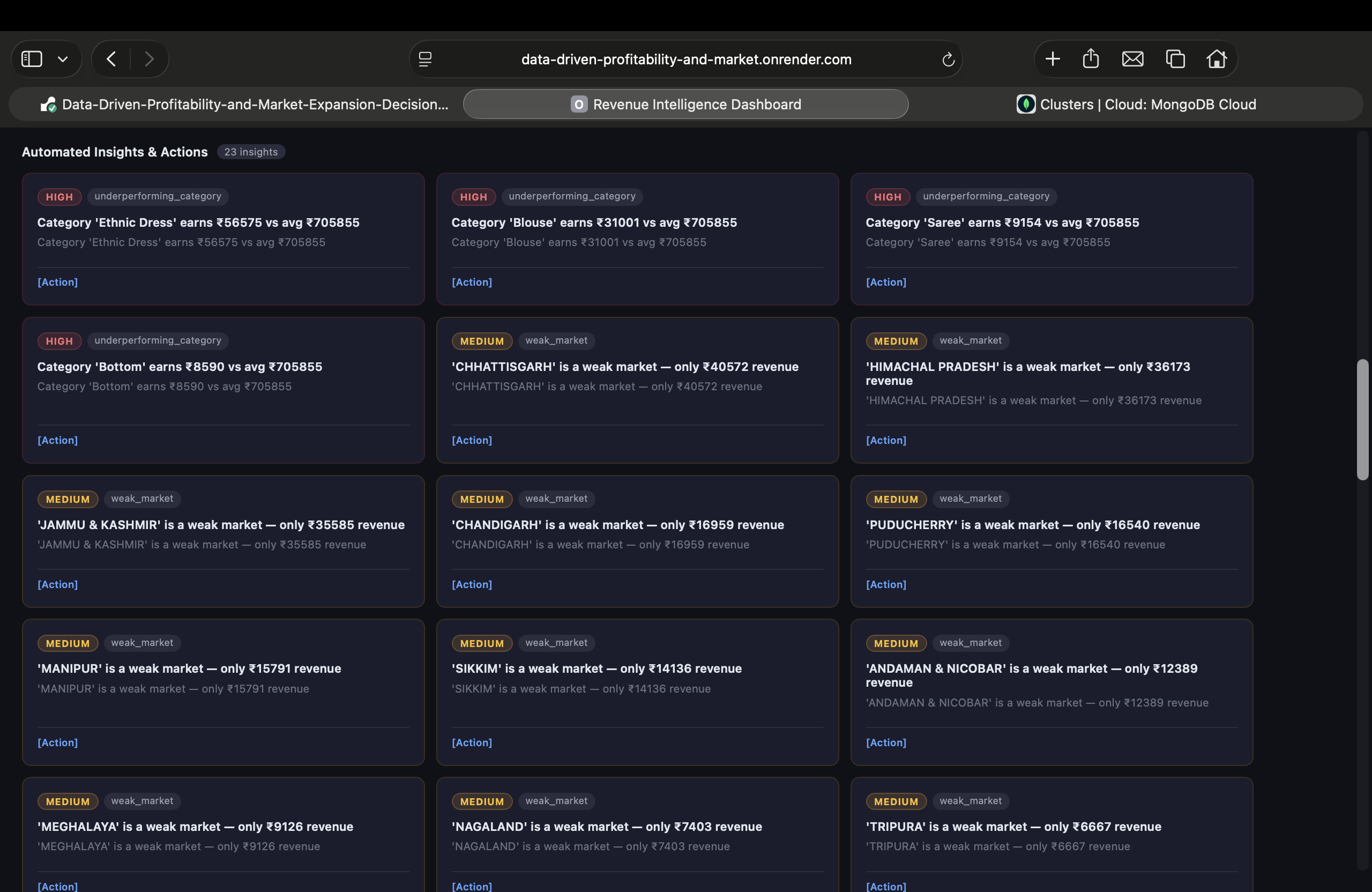Click the MEDIUM badge on CHHATTISGARH card
This screenshot has height=892, width=1372.
click(482, 341)
